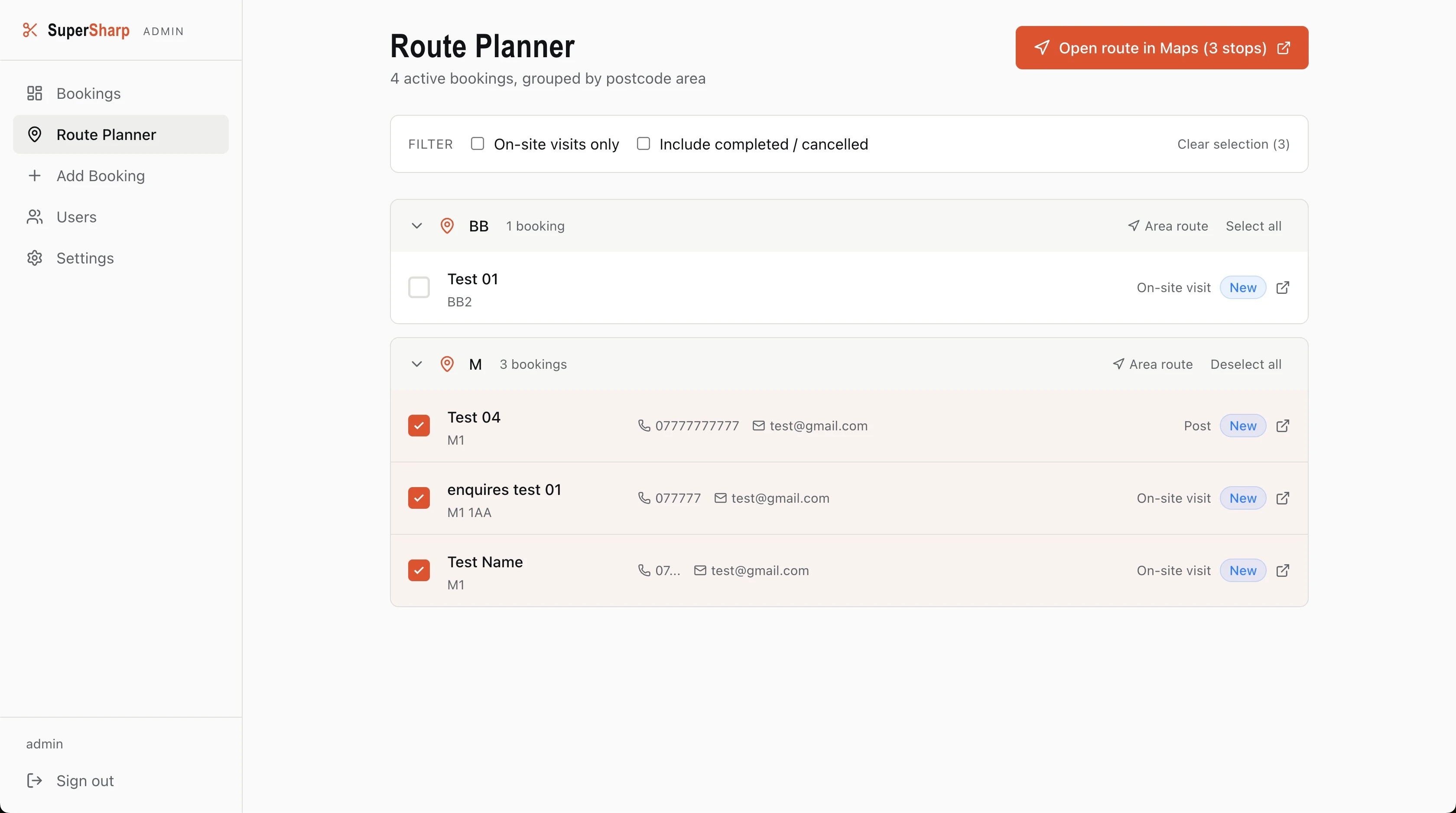Click the plus icon beside Add Booking
This screenshot has height=813, width=1456.
tap(35, 176)
